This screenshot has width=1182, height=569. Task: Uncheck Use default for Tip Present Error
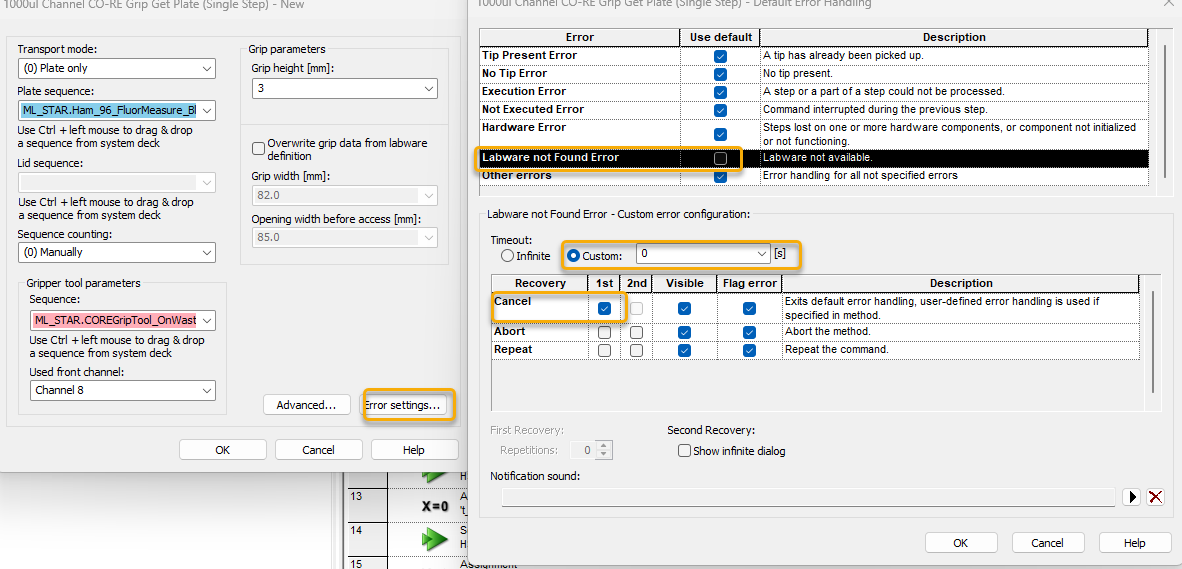click(720, 56)
